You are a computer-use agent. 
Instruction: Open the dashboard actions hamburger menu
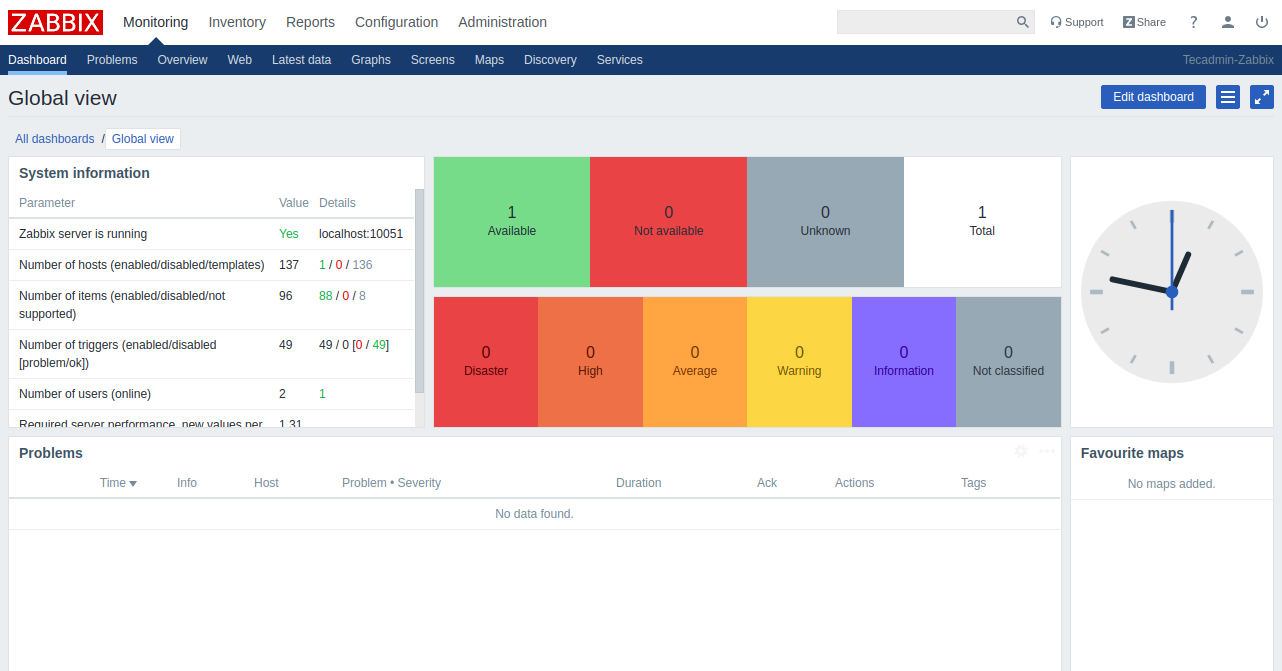1228,97
